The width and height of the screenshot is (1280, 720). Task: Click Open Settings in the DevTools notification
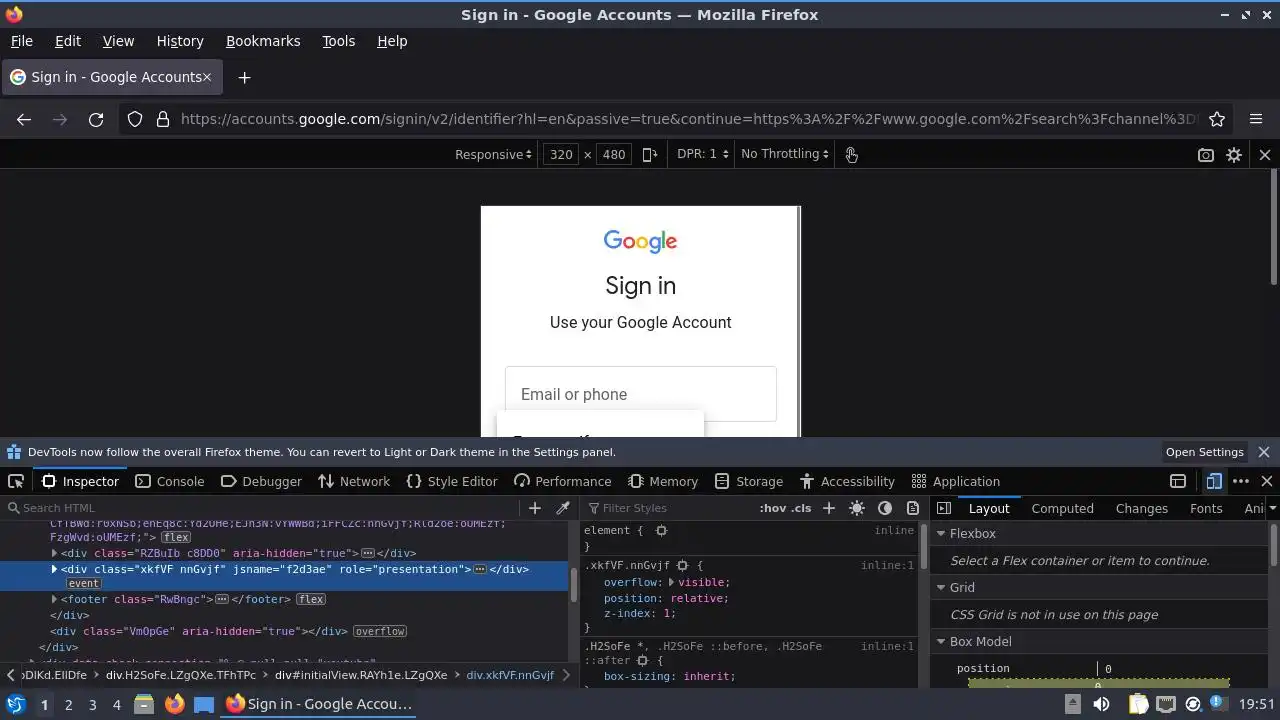click(x=1204, y=452)
